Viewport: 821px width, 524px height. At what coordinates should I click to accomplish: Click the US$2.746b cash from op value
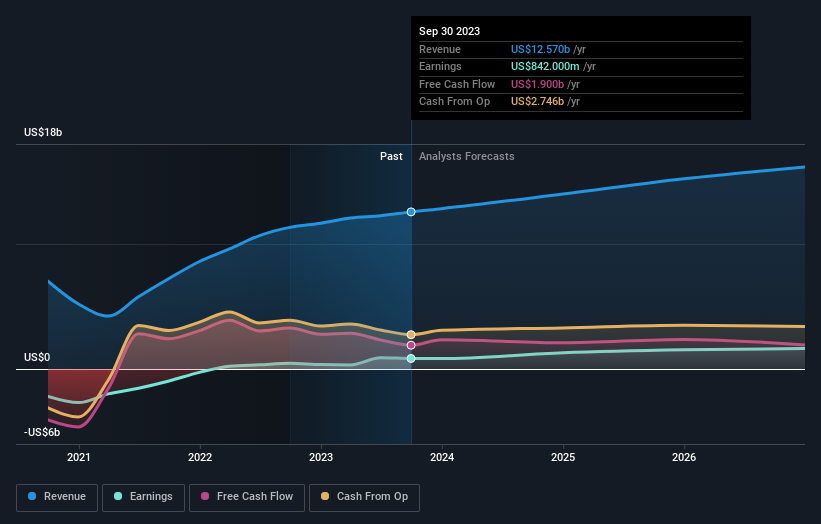537,102
